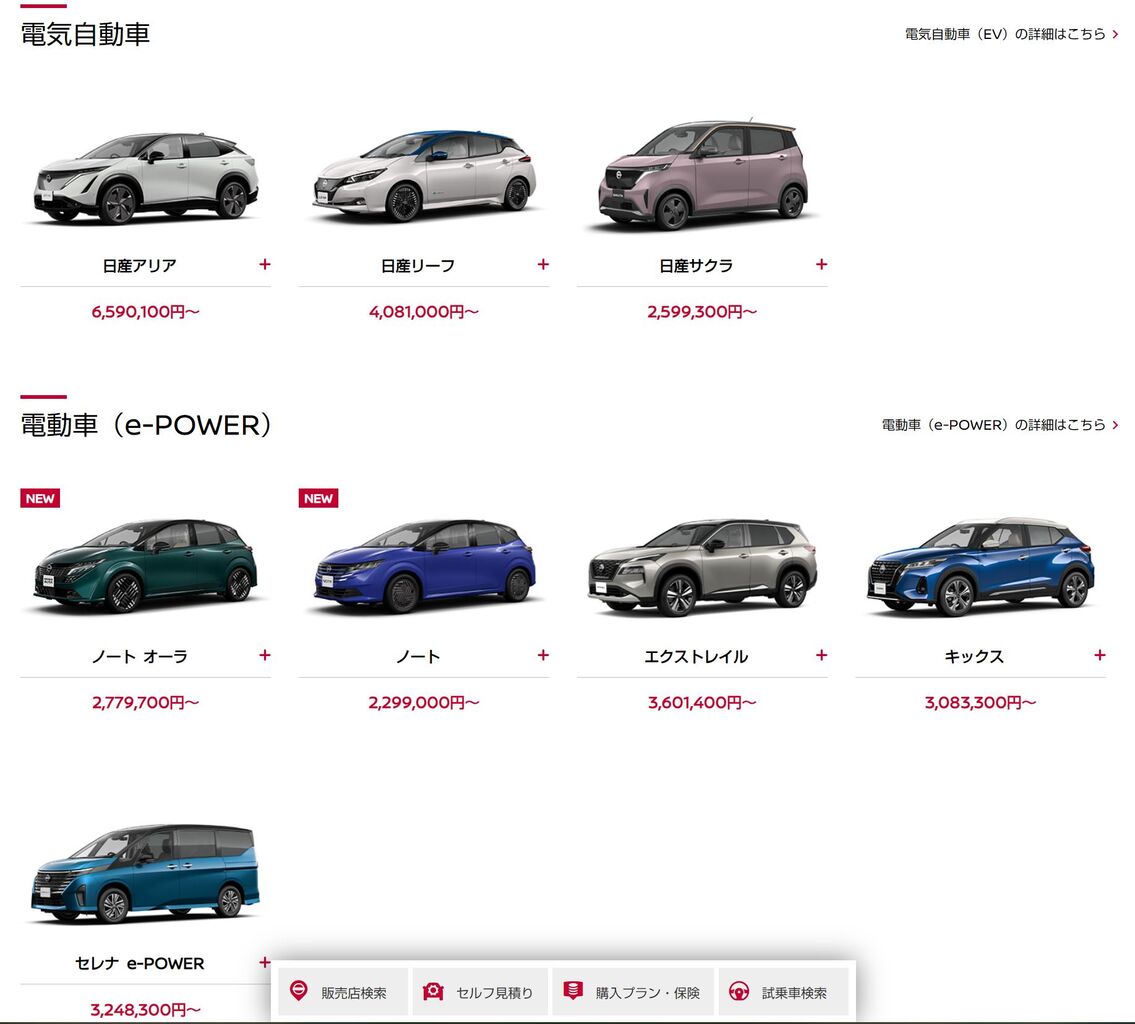Click the price 3,248,300円〜
The width and height of the screenshot is (1135, 1024).
[x=145, y=1010]
